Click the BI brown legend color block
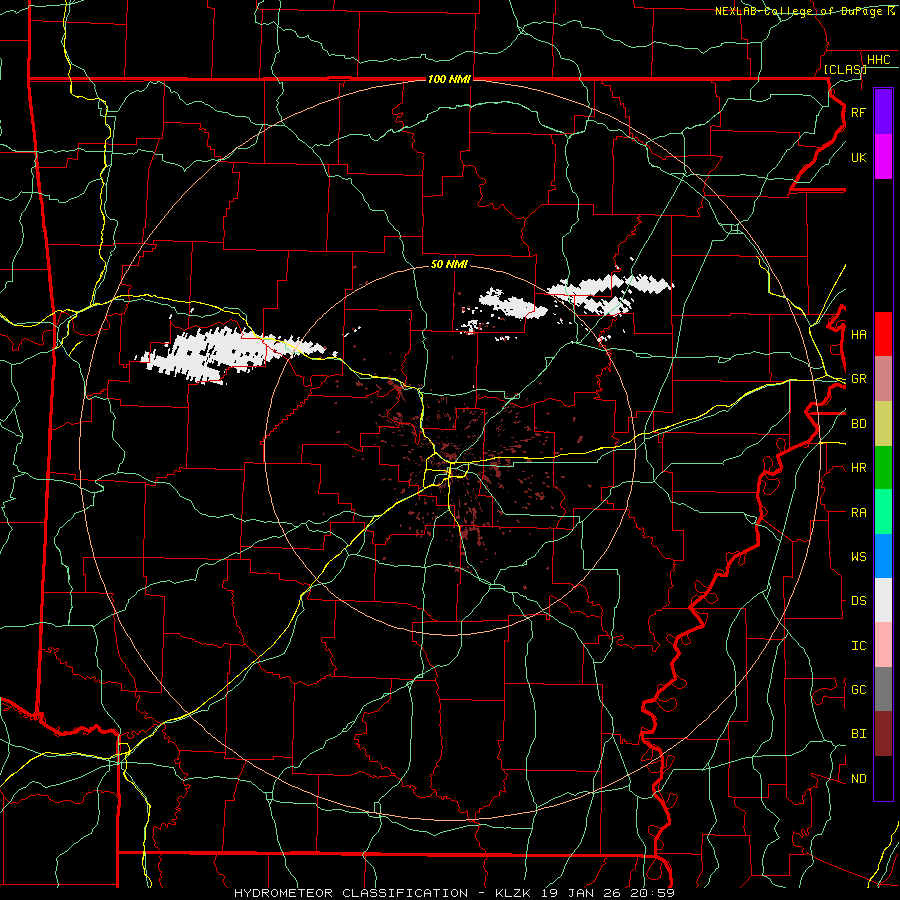This screenshot has width=900, height=900. point(883,734)
